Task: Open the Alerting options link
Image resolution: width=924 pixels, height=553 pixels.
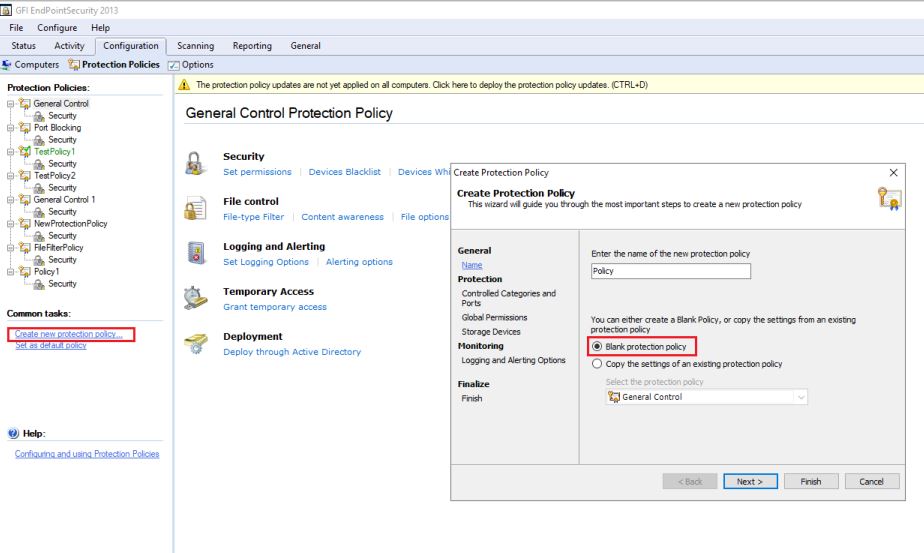Action: (359, 262)
